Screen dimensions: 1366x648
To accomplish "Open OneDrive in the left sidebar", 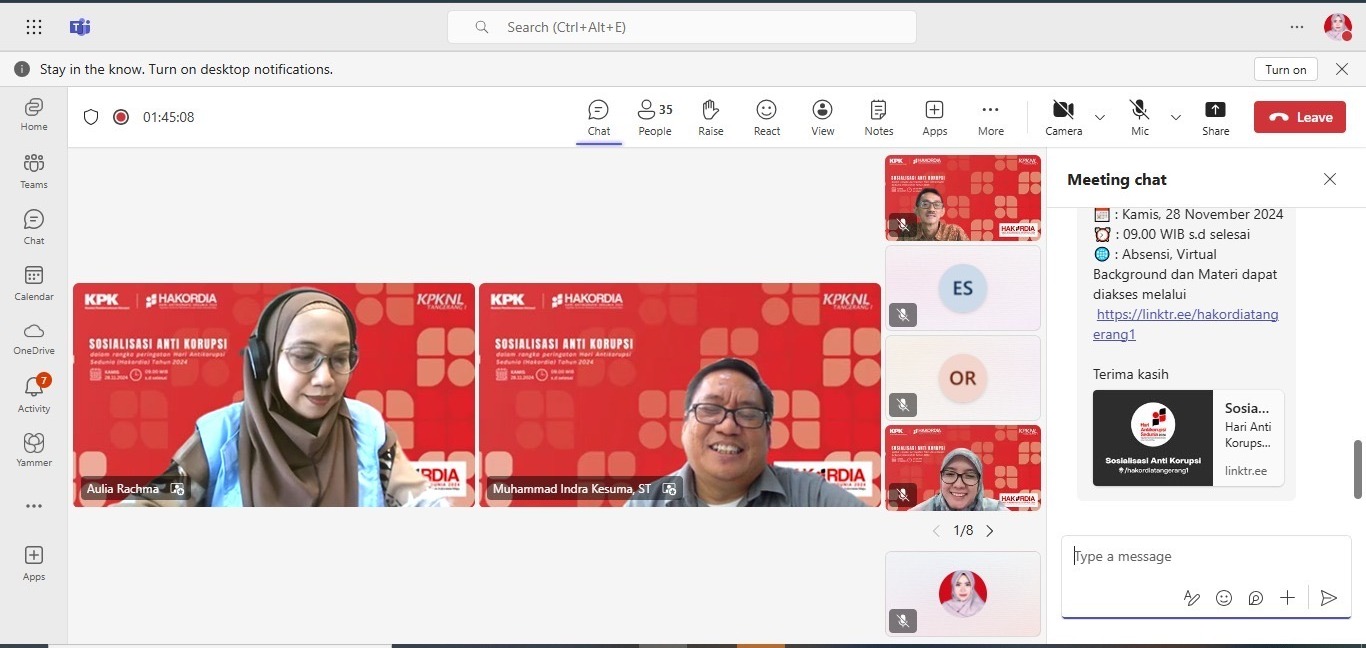I will tap(34, 338).
